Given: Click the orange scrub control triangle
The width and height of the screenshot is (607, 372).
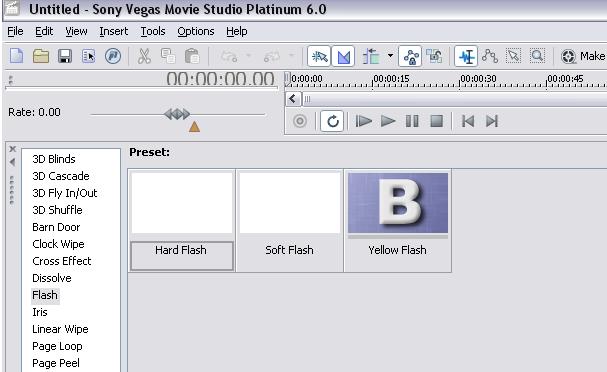Looking at the screenshot, I should (194, 127).
